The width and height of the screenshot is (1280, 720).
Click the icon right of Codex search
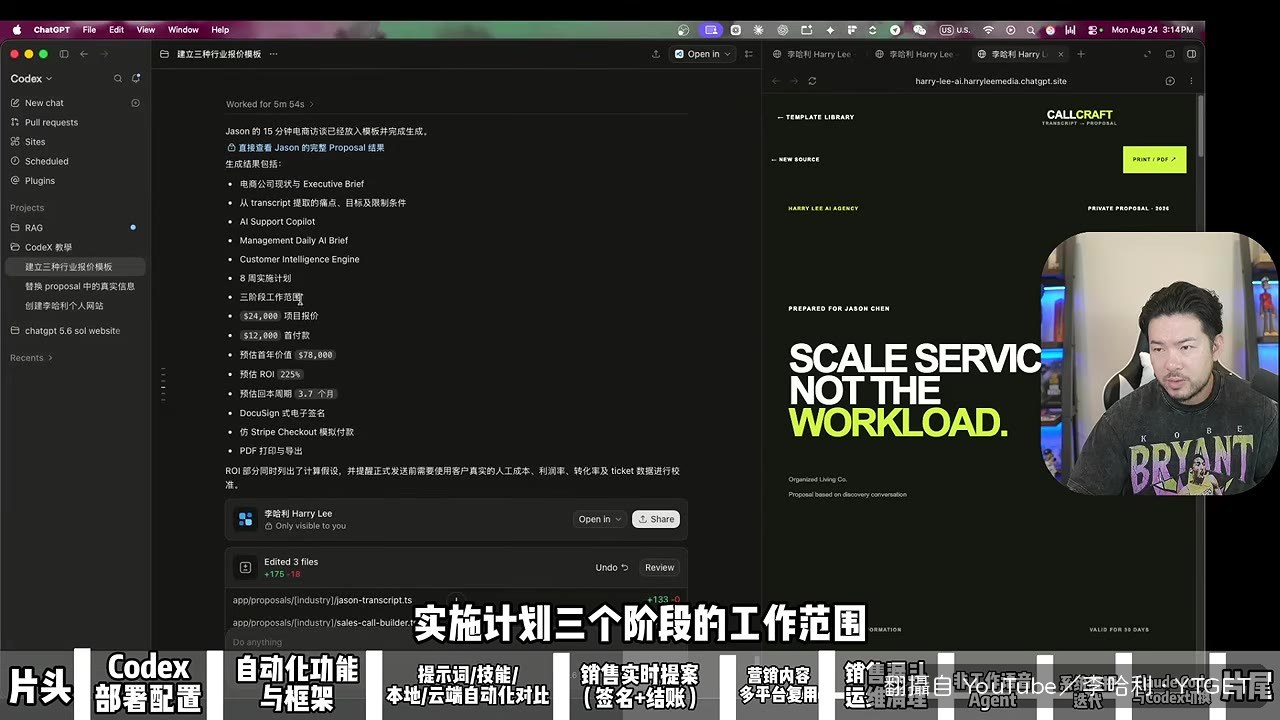pos(136,78)
